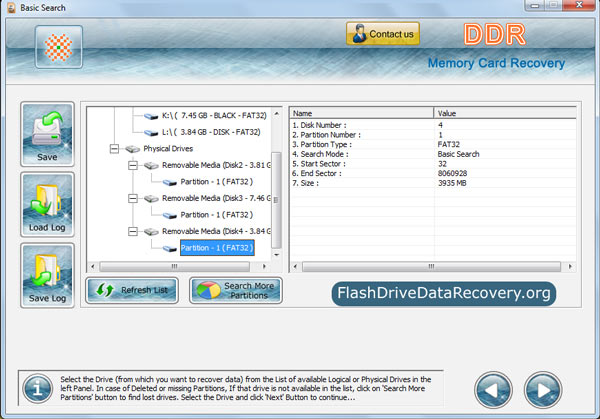Click the value 'Basic Search'
Viewport: 600px width, 419px height.
(458, 154)
